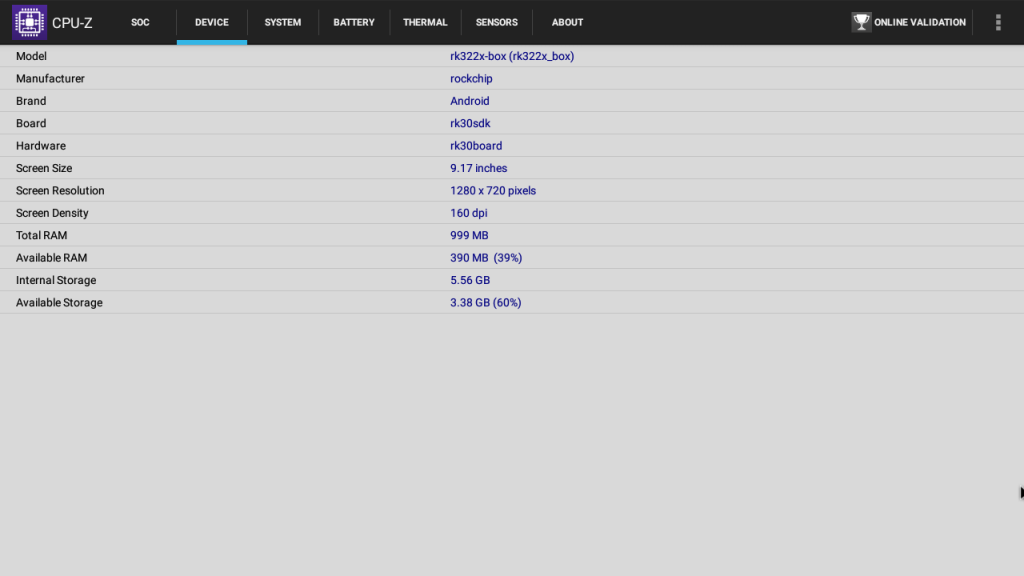Switch to the SOC tab
This screenshot has width=1024, height=576.
(140, 22)
